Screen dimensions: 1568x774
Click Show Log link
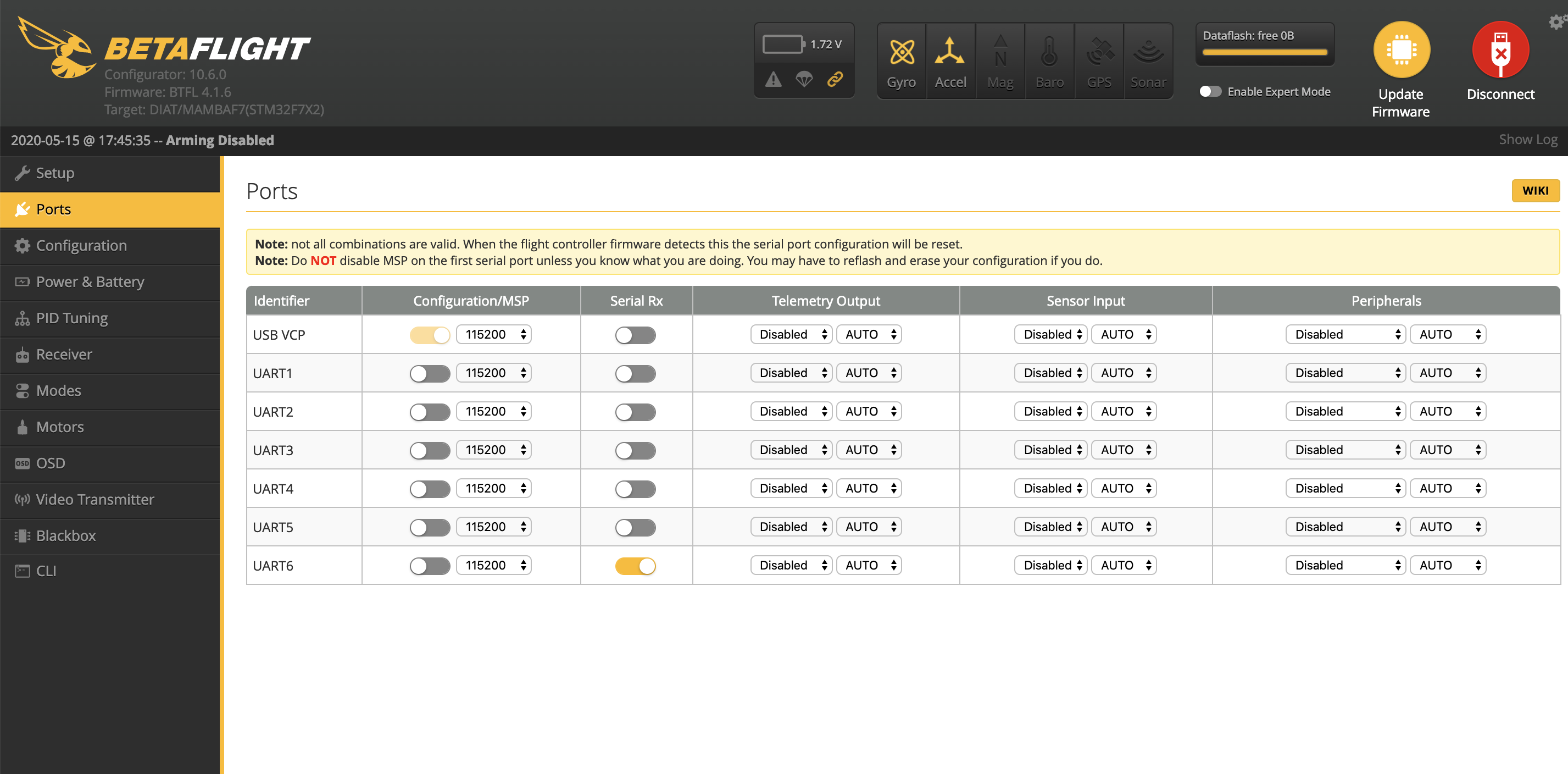(1528, 140)
